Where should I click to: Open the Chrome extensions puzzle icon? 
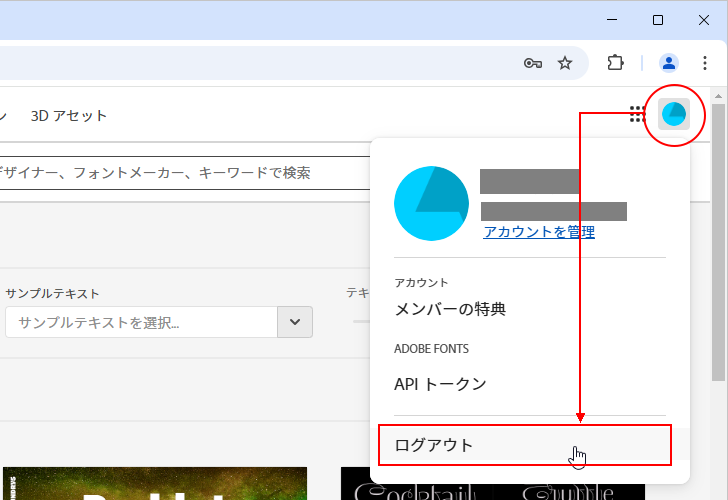[615, 63]
